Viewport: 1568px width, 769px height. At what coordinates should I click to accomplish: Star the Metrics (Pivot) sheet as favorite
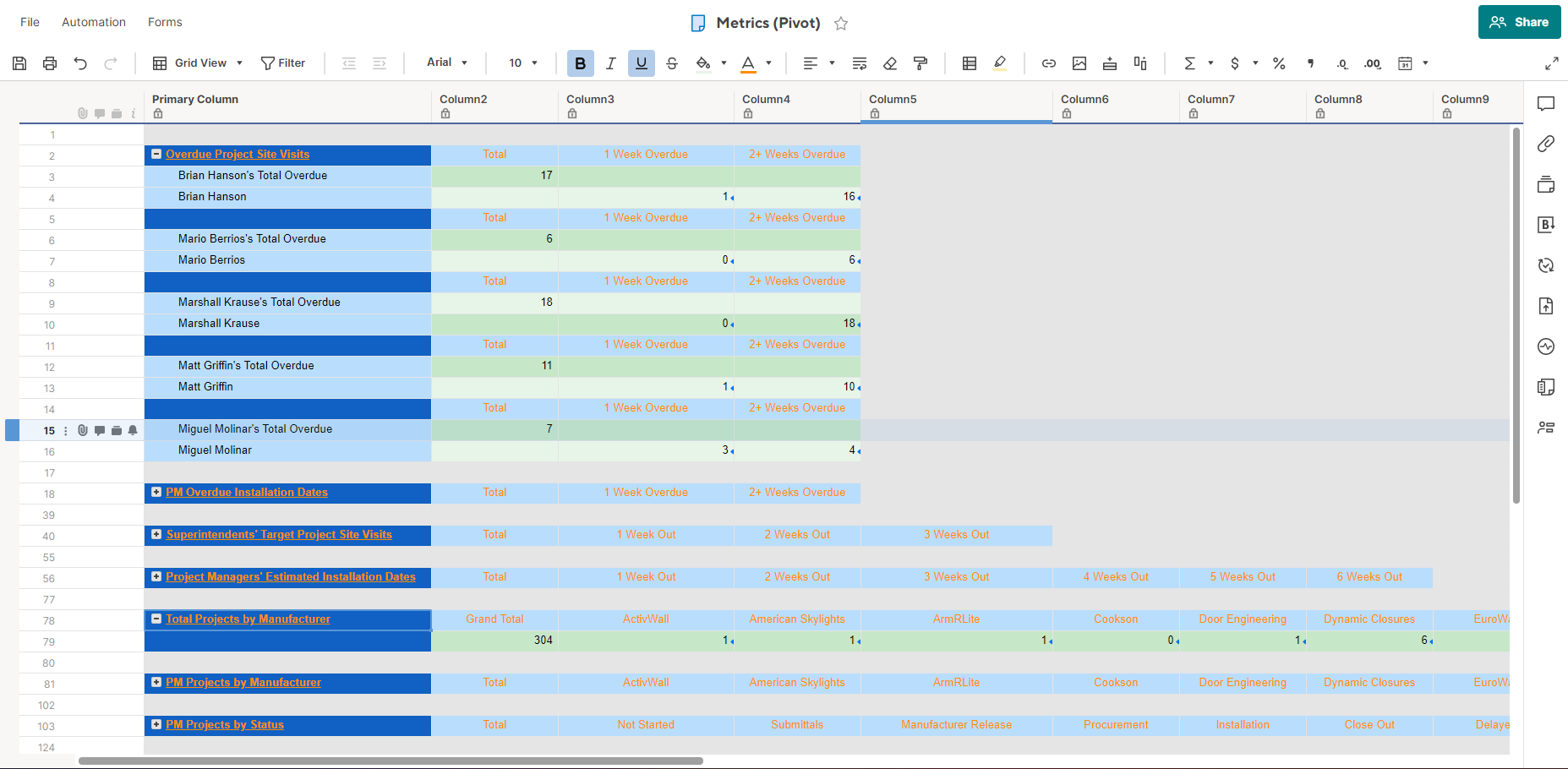[841, 24]
